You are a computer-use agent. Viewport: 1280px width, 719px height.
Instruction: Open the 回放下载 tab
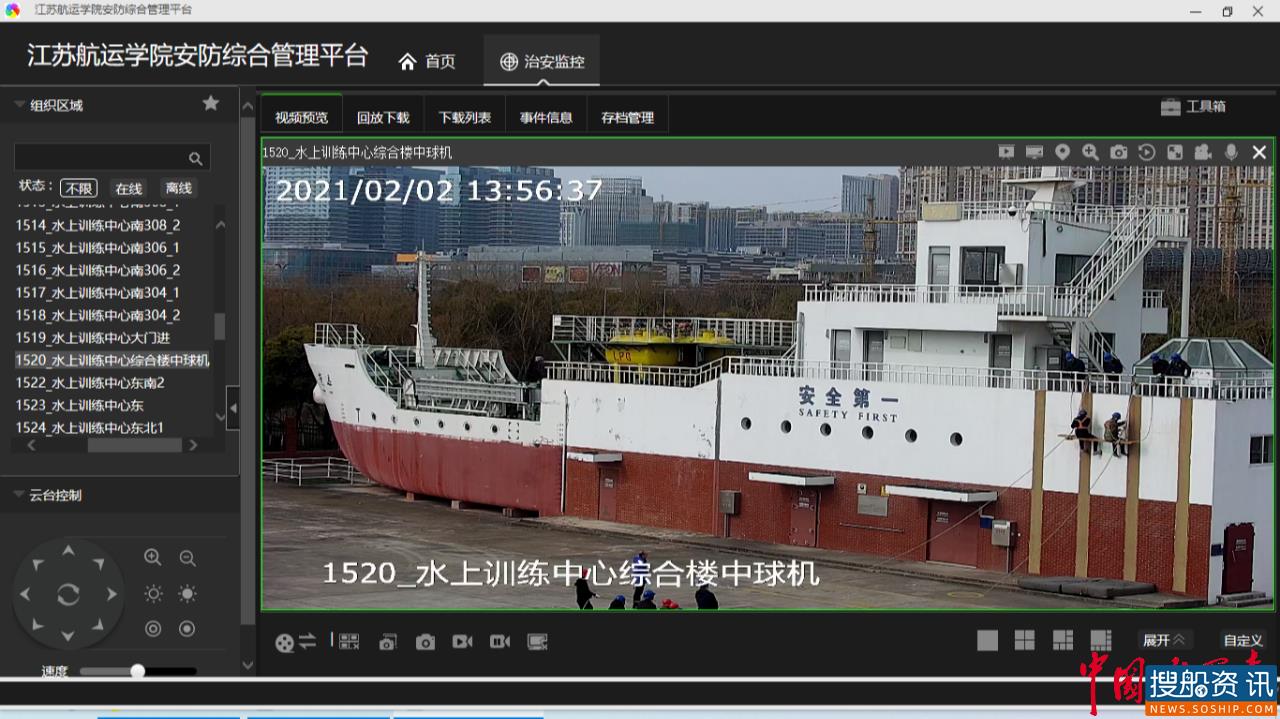click(383, 117)
